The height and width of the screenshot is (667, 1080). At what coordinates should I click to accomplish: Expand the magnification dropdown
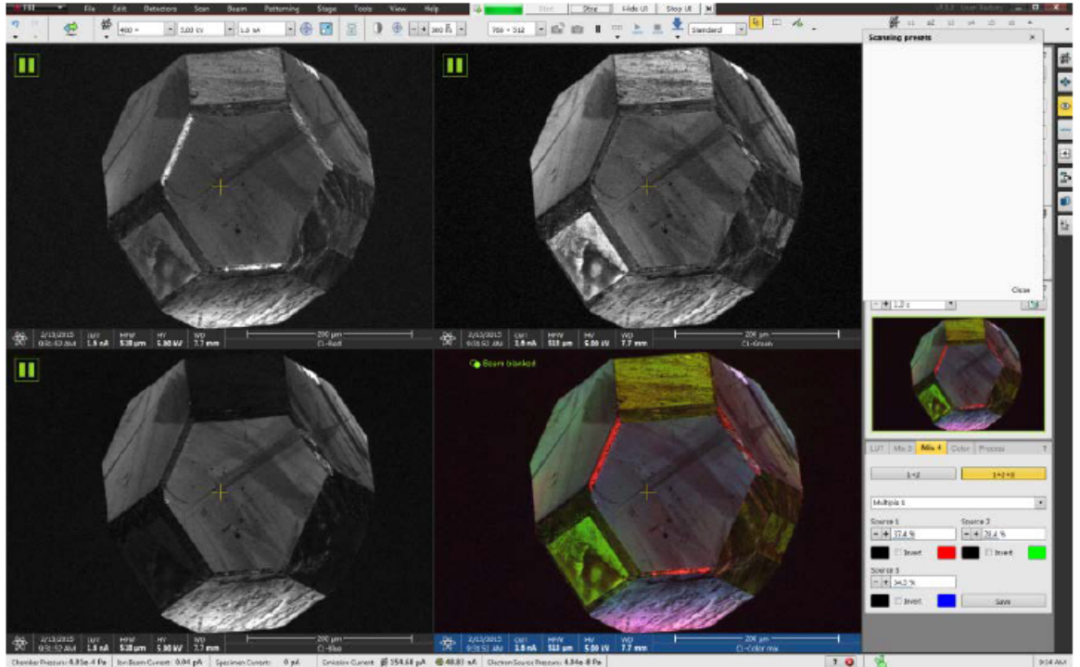[x=169, y=29]
